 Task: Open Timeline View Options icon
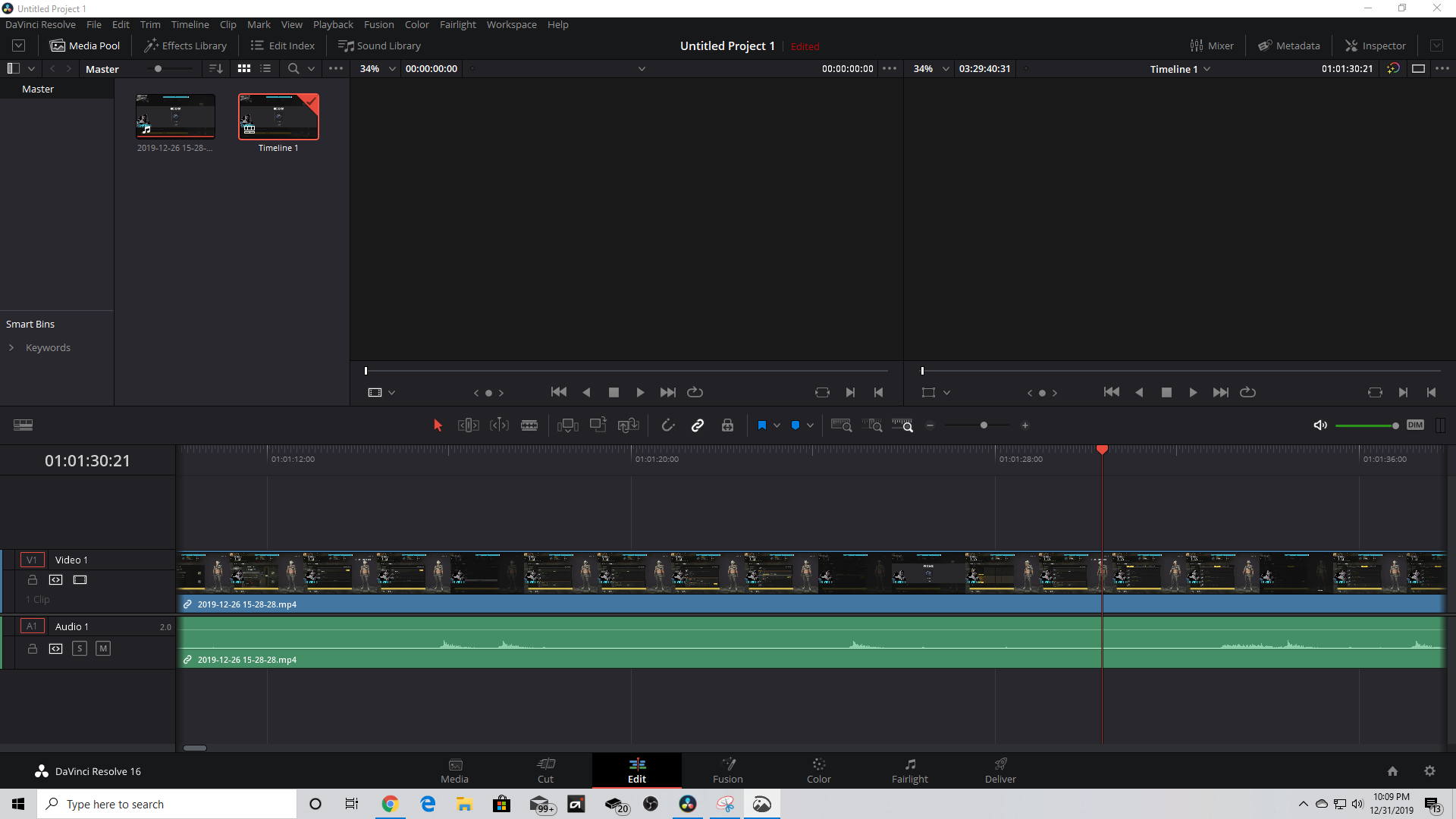(x=23, y=425)
